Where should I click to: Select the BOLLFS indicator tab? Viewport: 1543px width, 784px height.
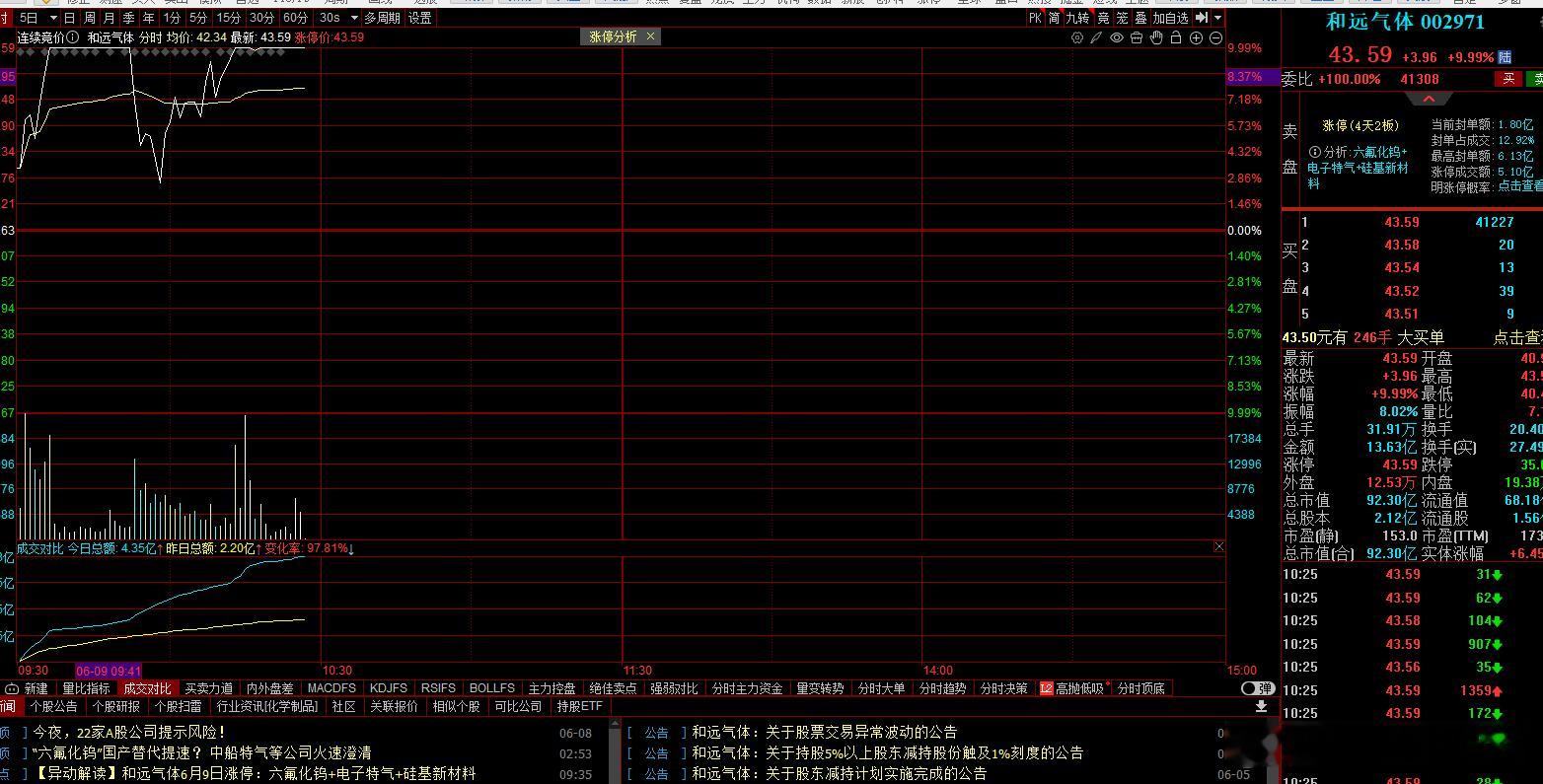(x=492, y=688)
